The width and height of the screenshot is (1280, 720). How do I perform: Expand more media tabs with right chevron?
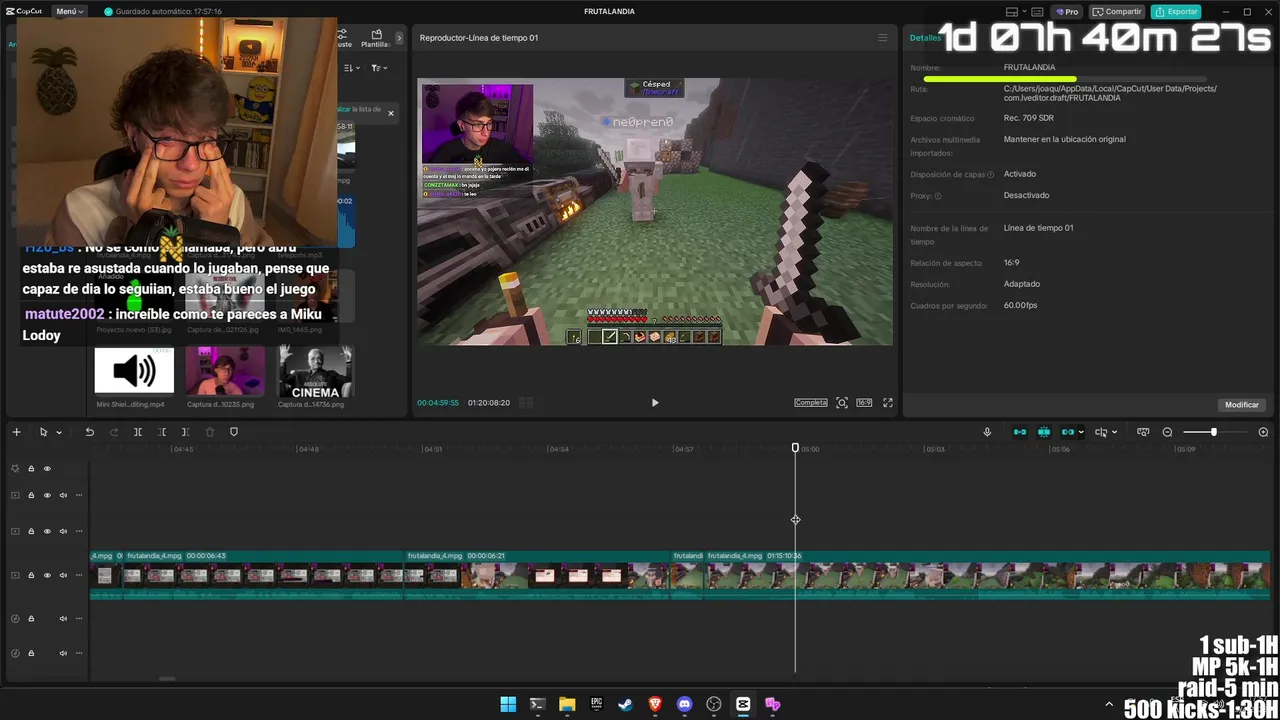click(x=399, y=38)
